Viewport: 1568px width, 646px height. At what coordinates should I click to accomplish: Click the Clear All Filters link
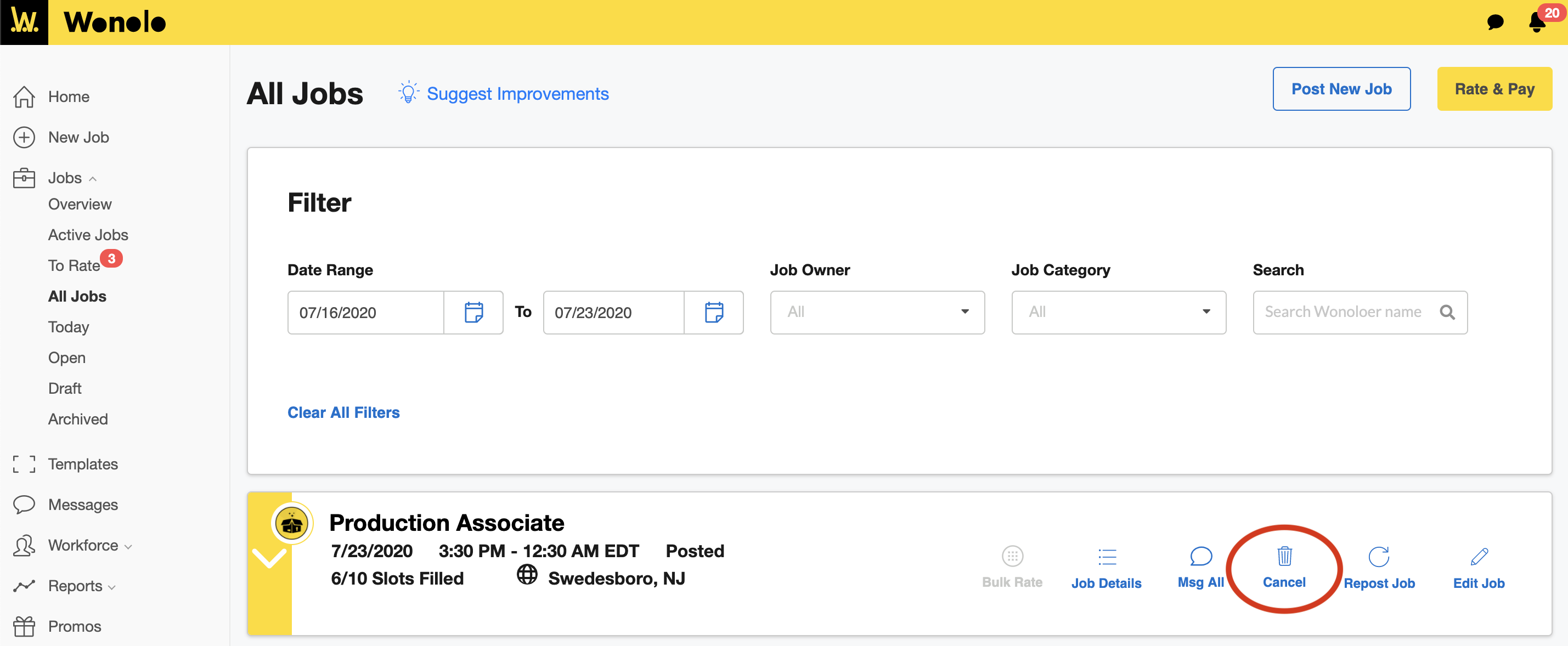coord(343,412)
